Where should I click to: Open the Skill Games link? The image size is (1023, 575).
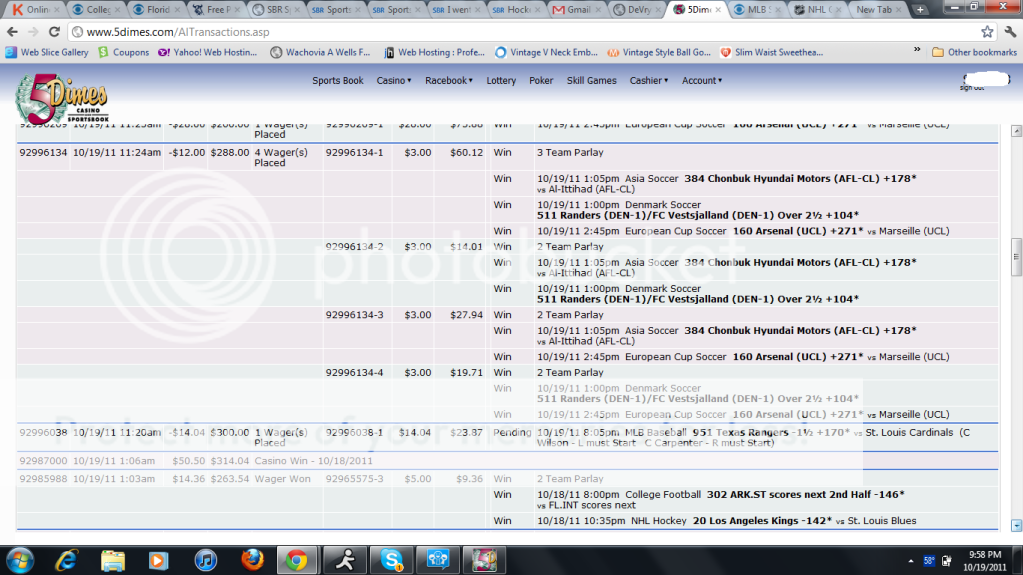[x=591, y=81]
